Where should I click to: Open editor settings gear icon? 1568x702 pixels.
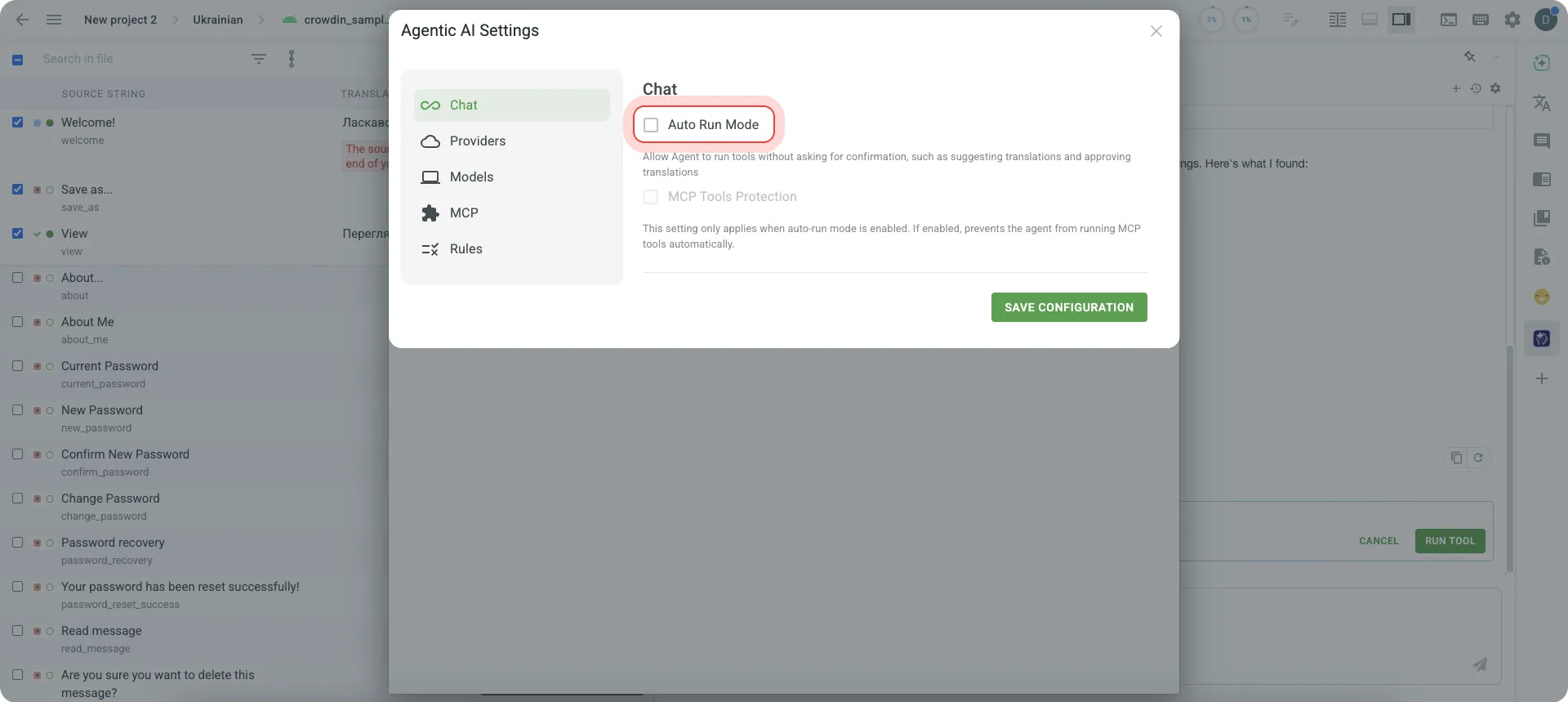click(x=1512, y=20)
